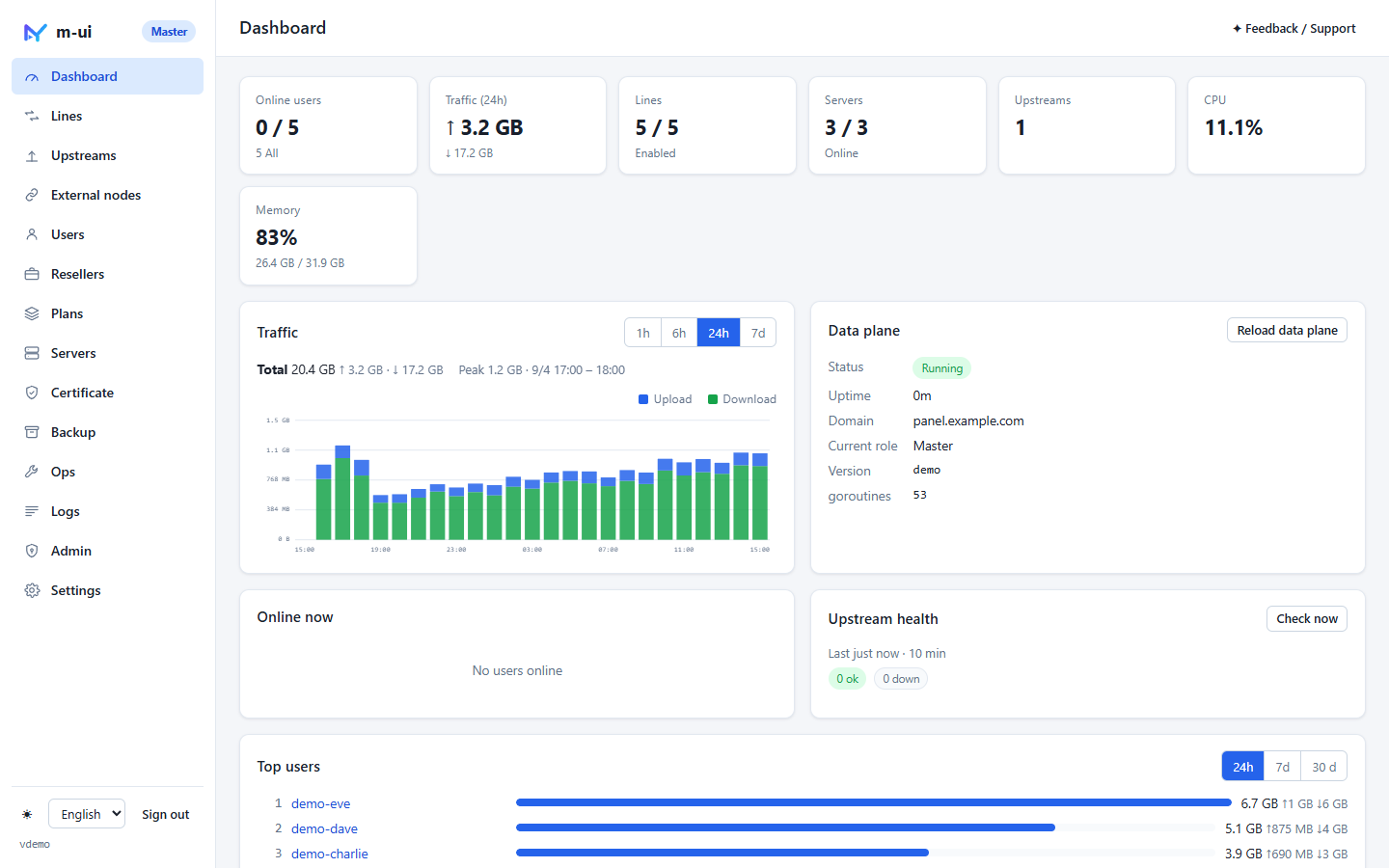Toggle the Upload legend swatch
Image resolution: width=1389 pixels, height=868 pixels.
[x=643, y=399]
